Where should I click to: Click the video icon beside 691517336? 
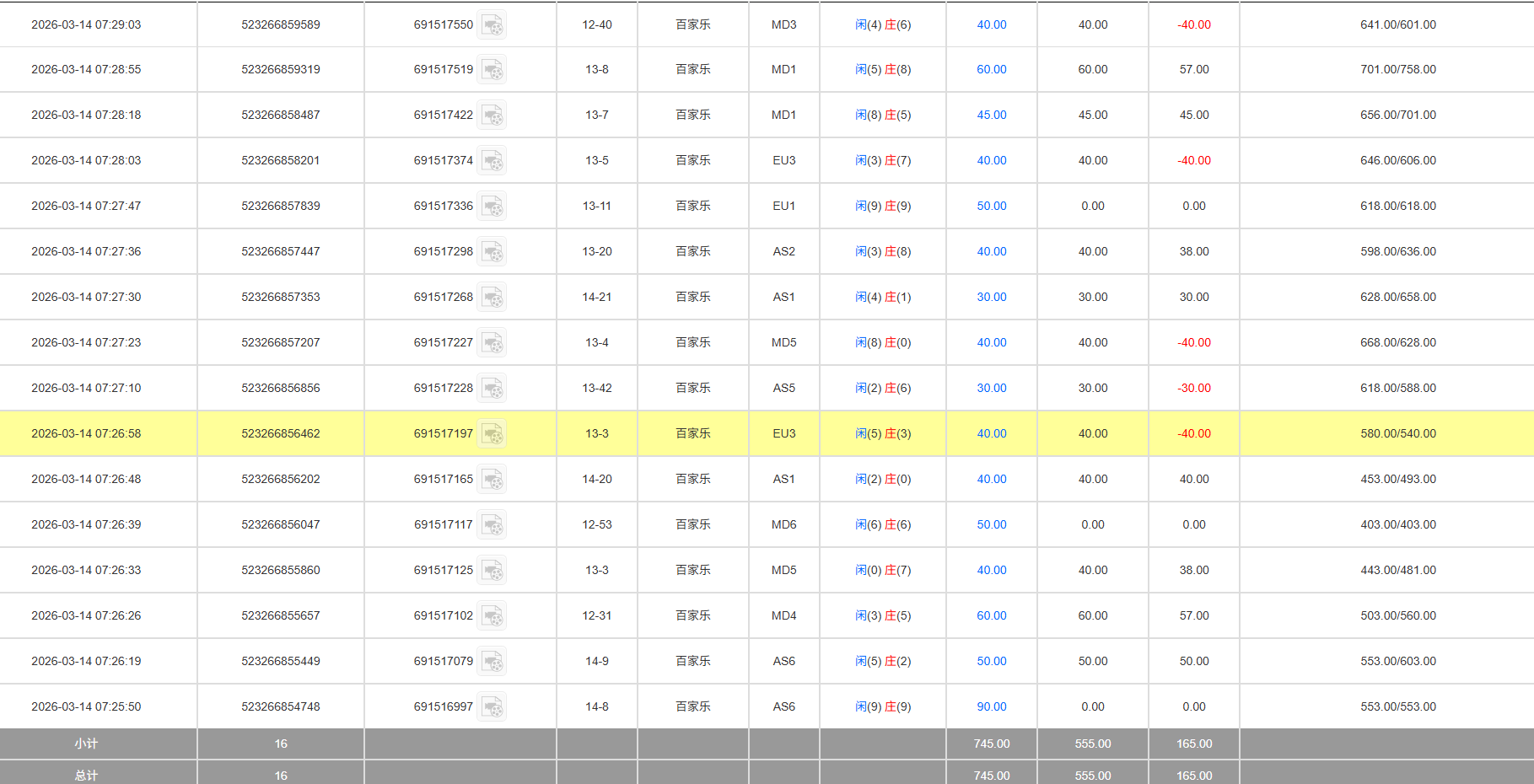click(x=492, y=206)
